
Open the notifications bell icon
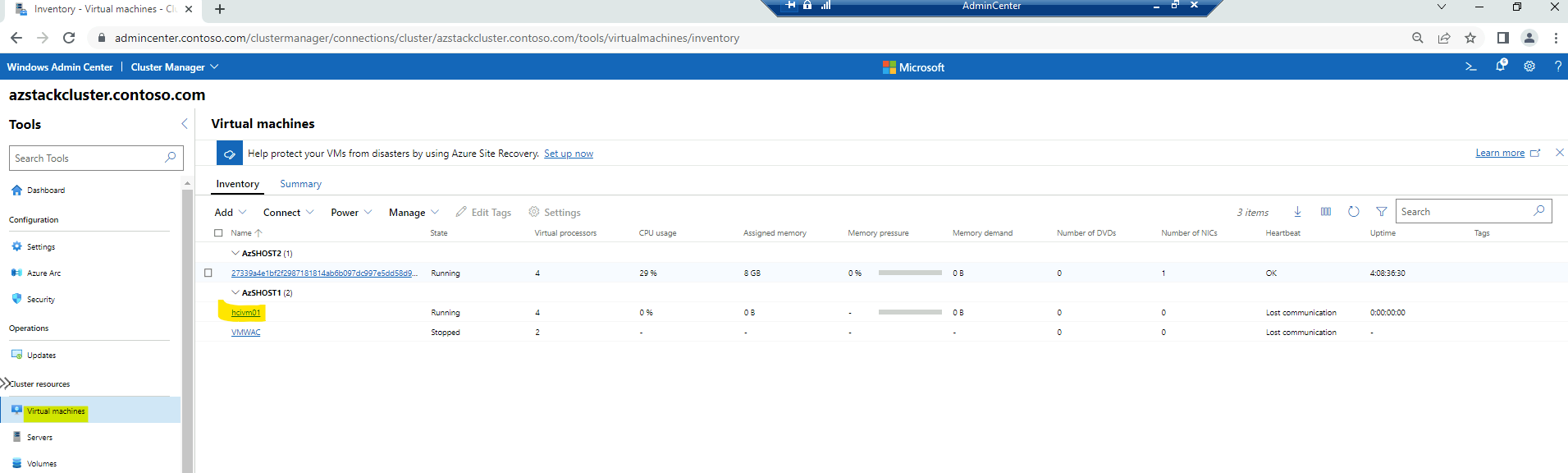tap(1501, 66)
